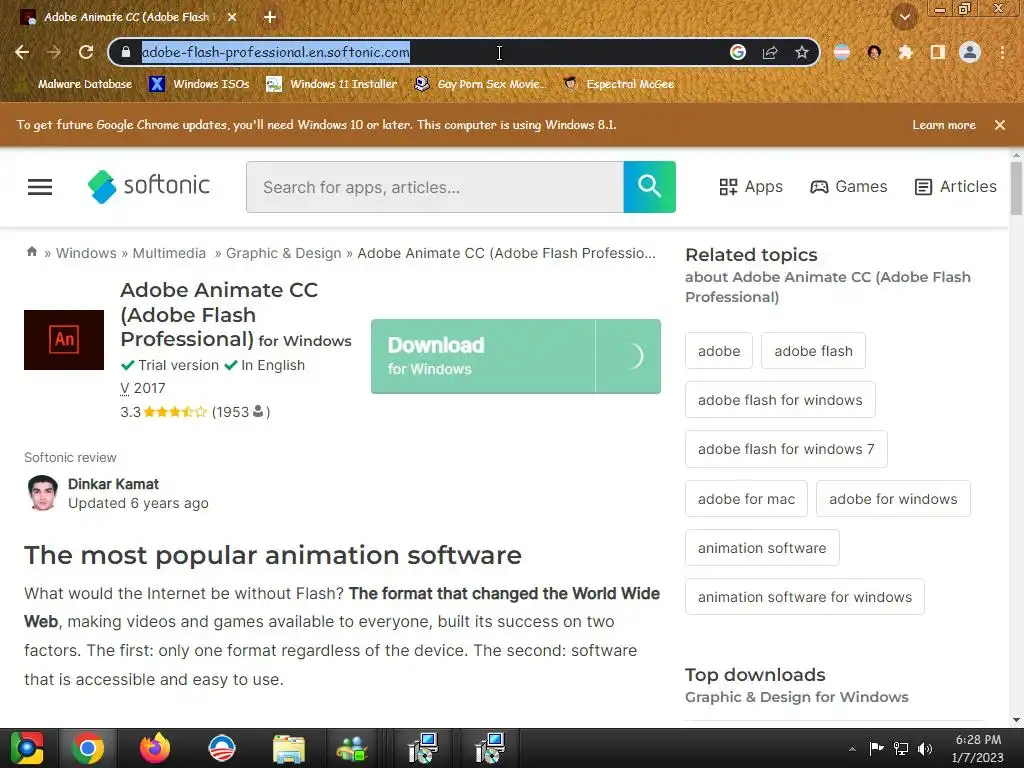1024x768 pixels.
Task: Open Chrome from the taskbar
Action: [x=88, y=748]
